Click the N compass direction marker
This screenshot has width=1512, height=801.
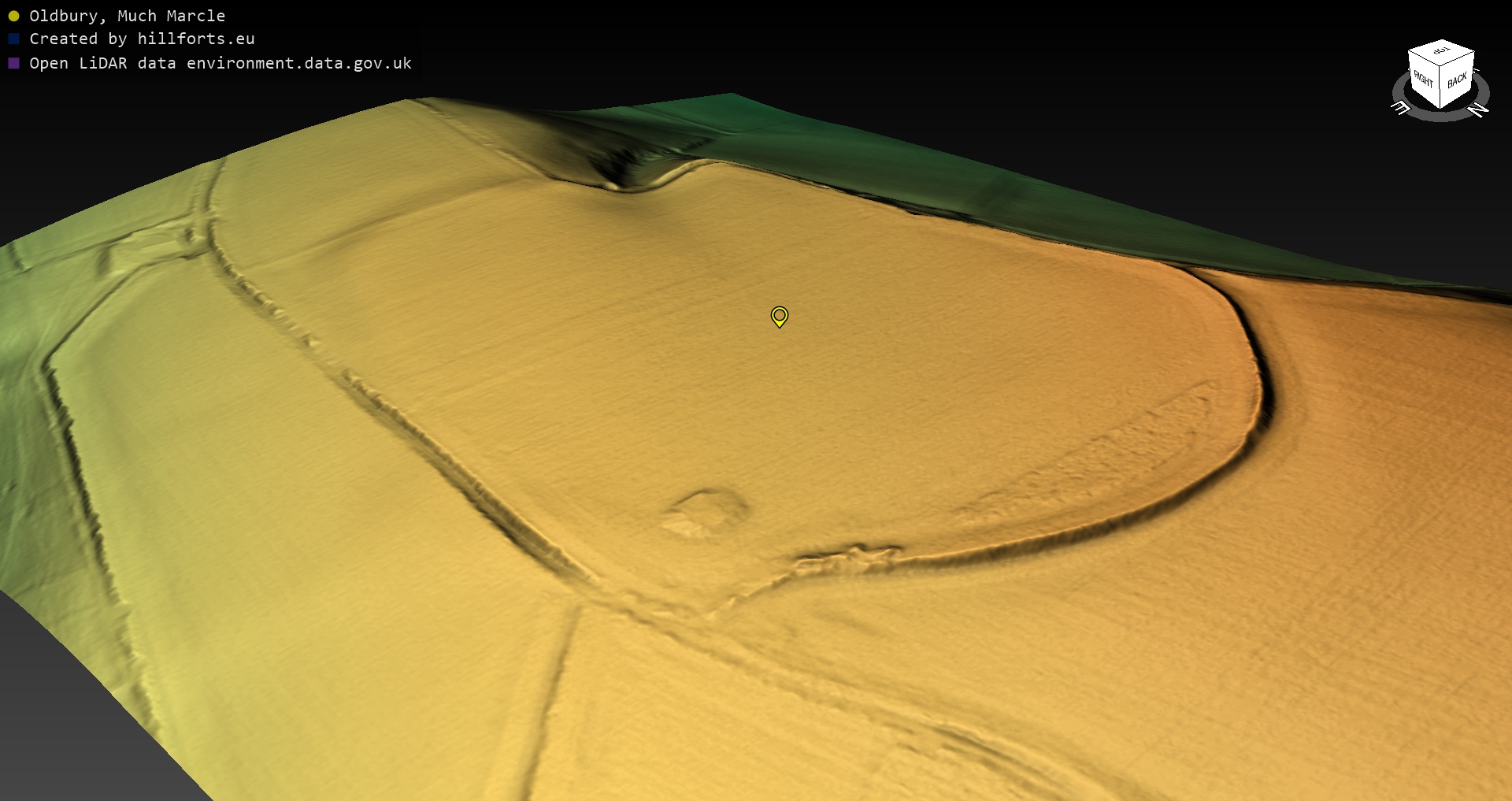coord(1479,110)
